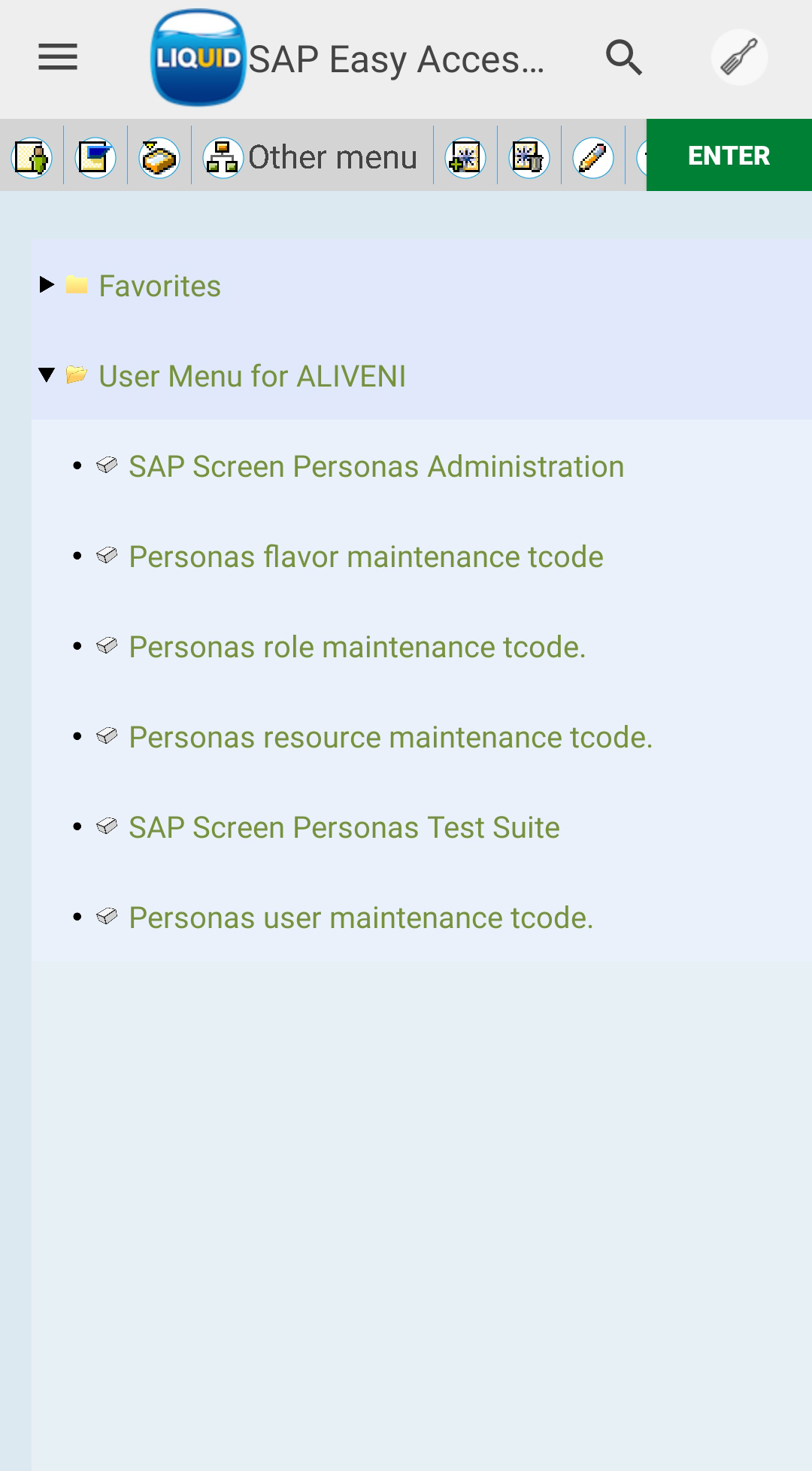
Task: Click the User menu toolbar icon
Action: click(32, 158)
